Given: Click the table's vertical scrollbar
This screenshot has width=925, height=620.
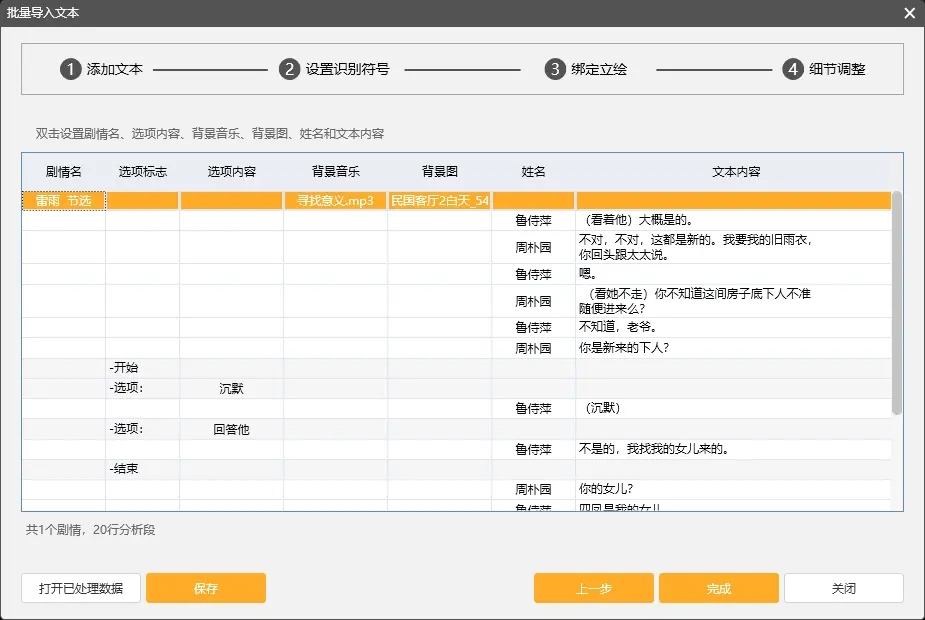Looking at the screenshot, I should (897, 300).
